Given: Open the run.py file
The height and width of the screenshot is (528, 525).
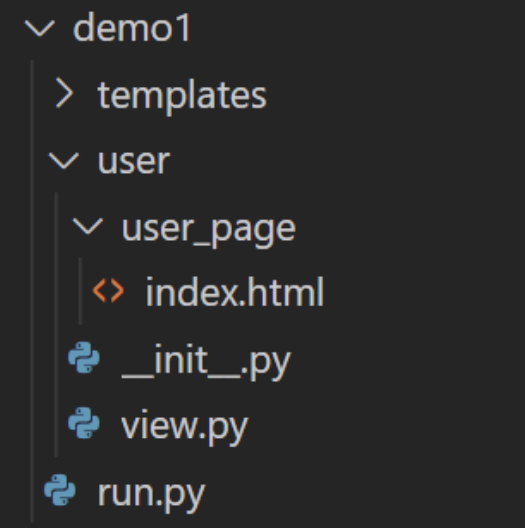Looking at the screenshot, I should [x=151, y=494].
